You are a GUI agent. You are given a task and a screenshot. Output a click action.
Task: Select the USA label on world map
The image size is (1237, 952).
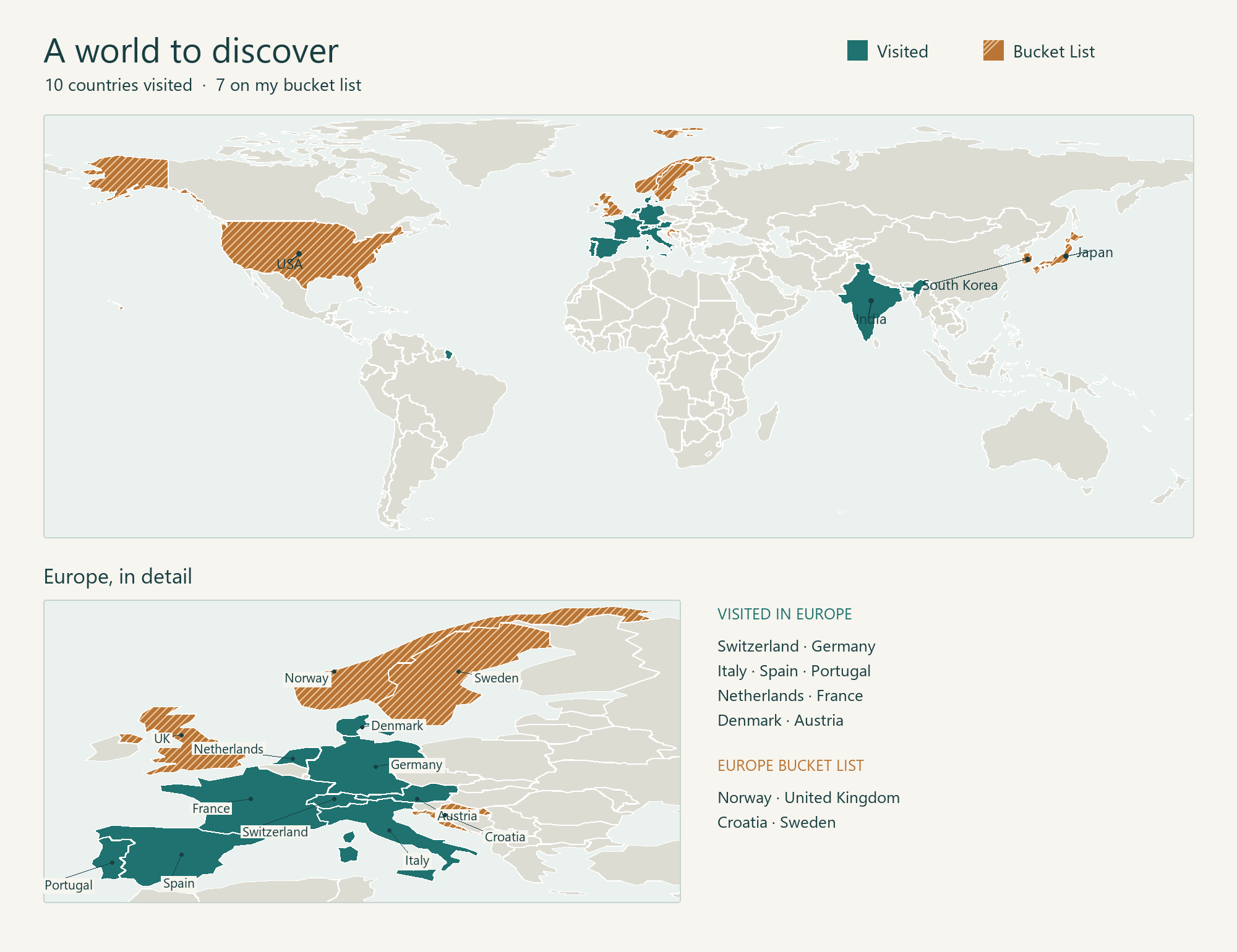tap(289, 265)
